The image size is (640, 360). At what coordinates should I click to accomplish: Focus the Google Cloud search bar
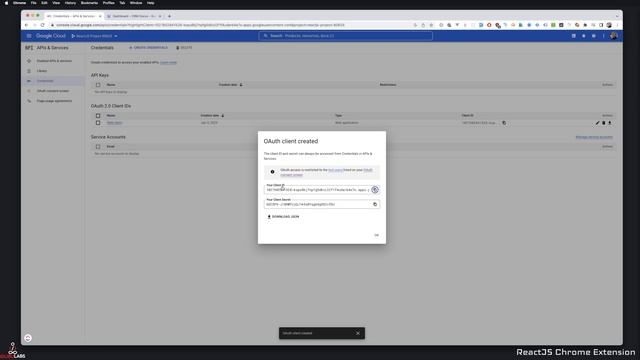coord(345,36)
